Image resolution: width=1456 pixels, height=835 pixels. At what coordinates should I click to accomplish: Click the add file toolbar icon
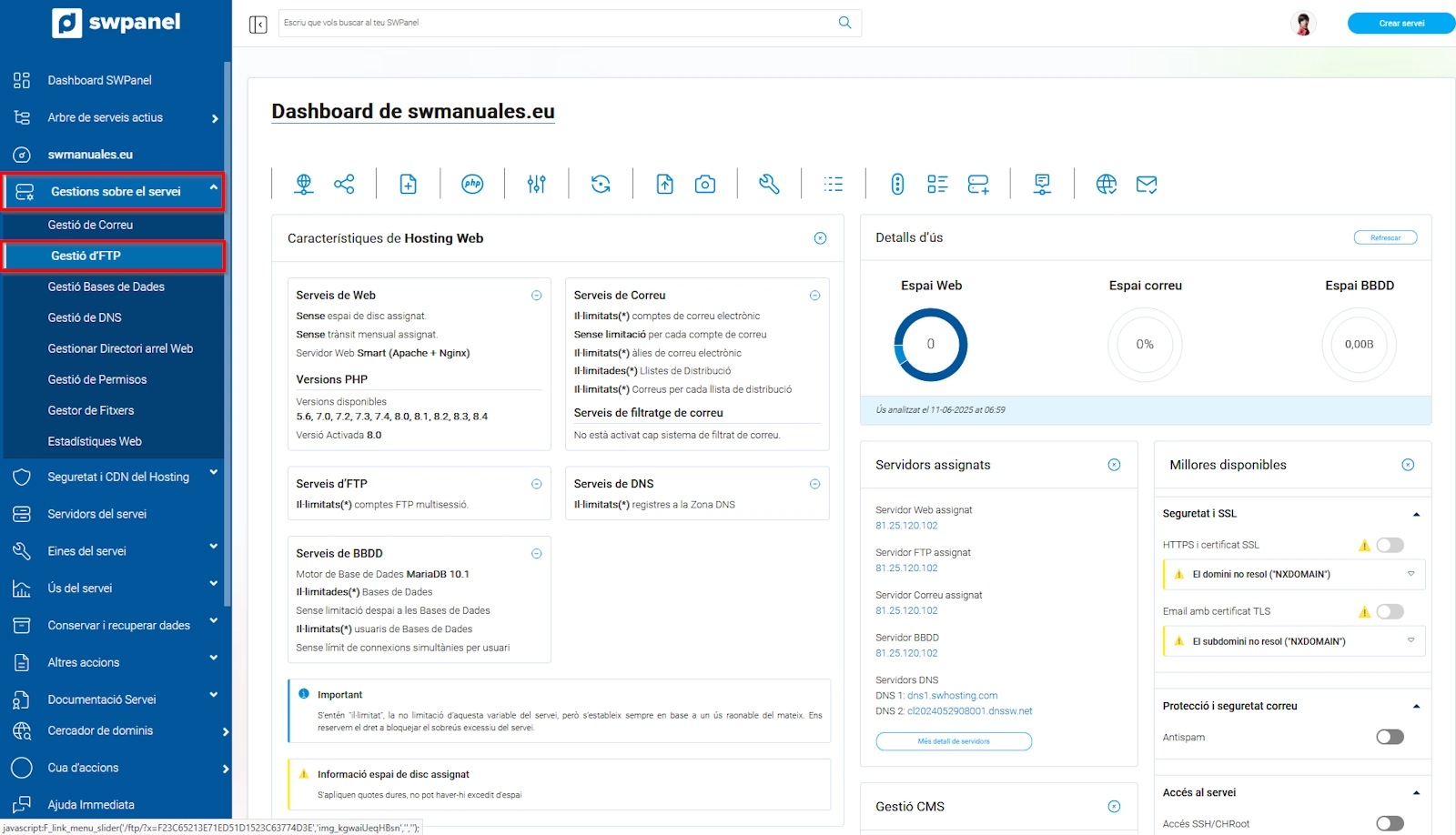[409, 184]
